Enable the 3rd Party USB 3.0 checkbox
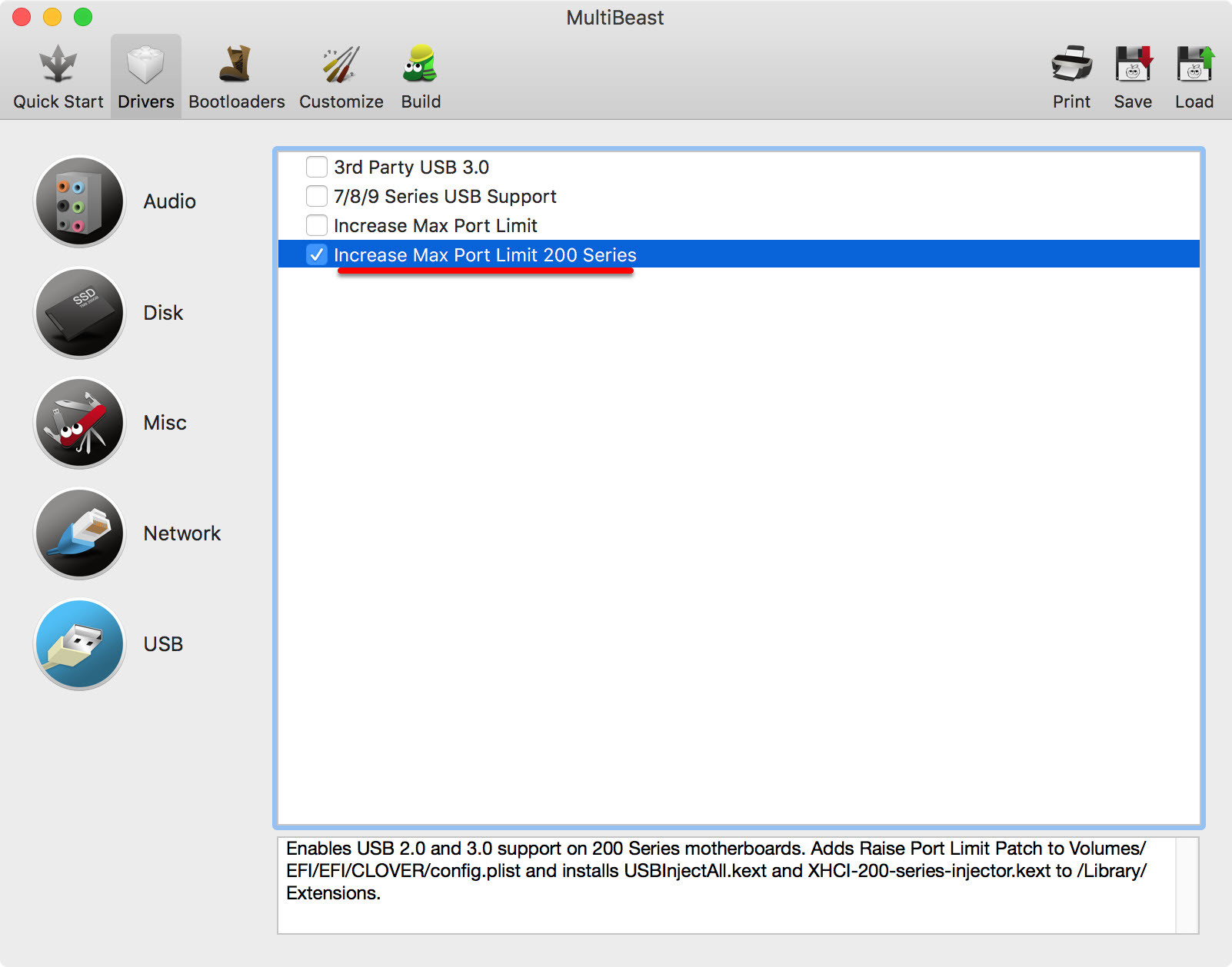The width and height of the screenshot is (1232, 967). click(x=317, y=167)
